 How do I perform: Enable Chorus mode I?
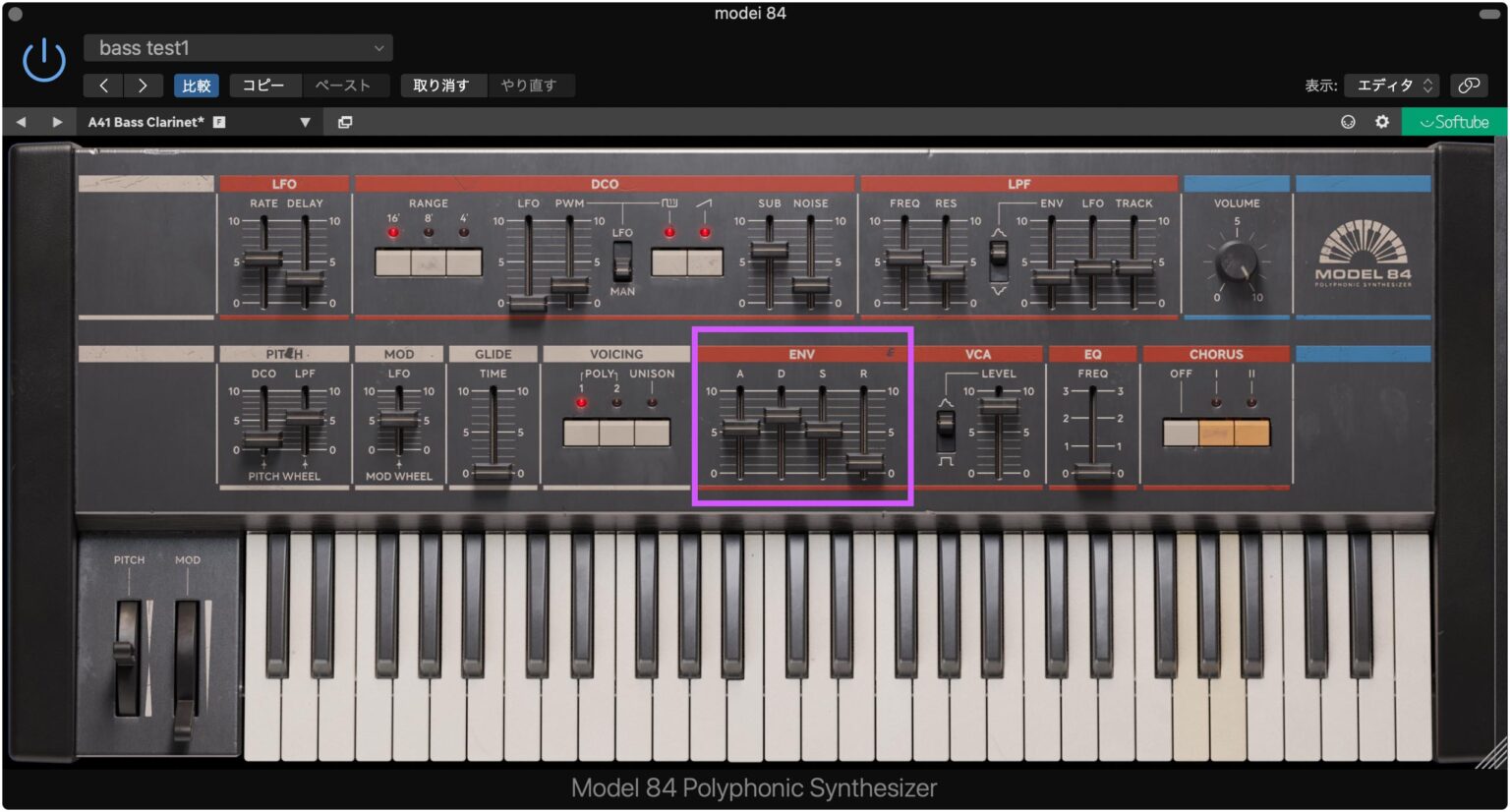(x=1216, y=433)
